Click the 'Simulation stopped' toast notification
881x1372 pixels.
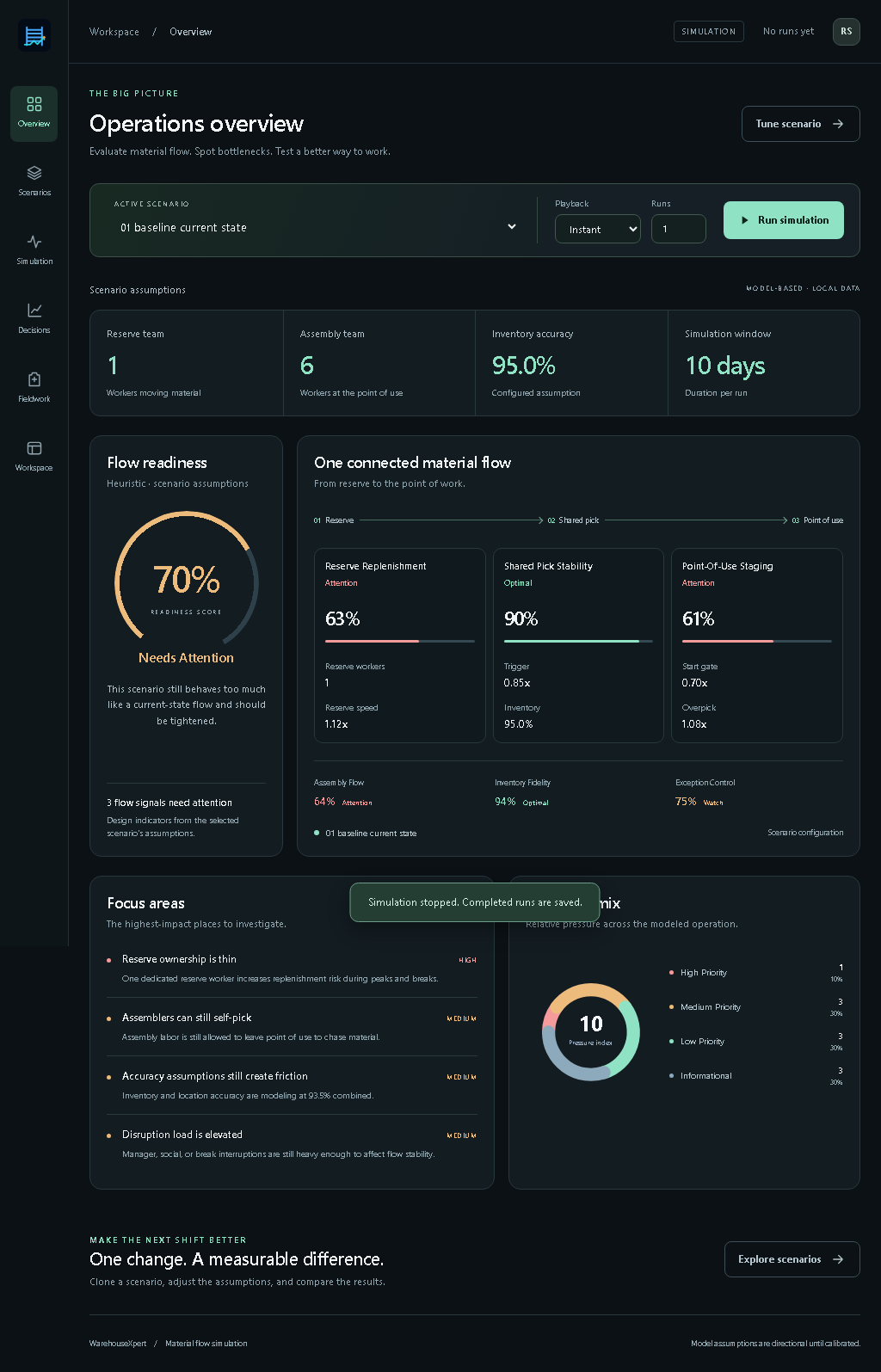(x=475, y=902)
